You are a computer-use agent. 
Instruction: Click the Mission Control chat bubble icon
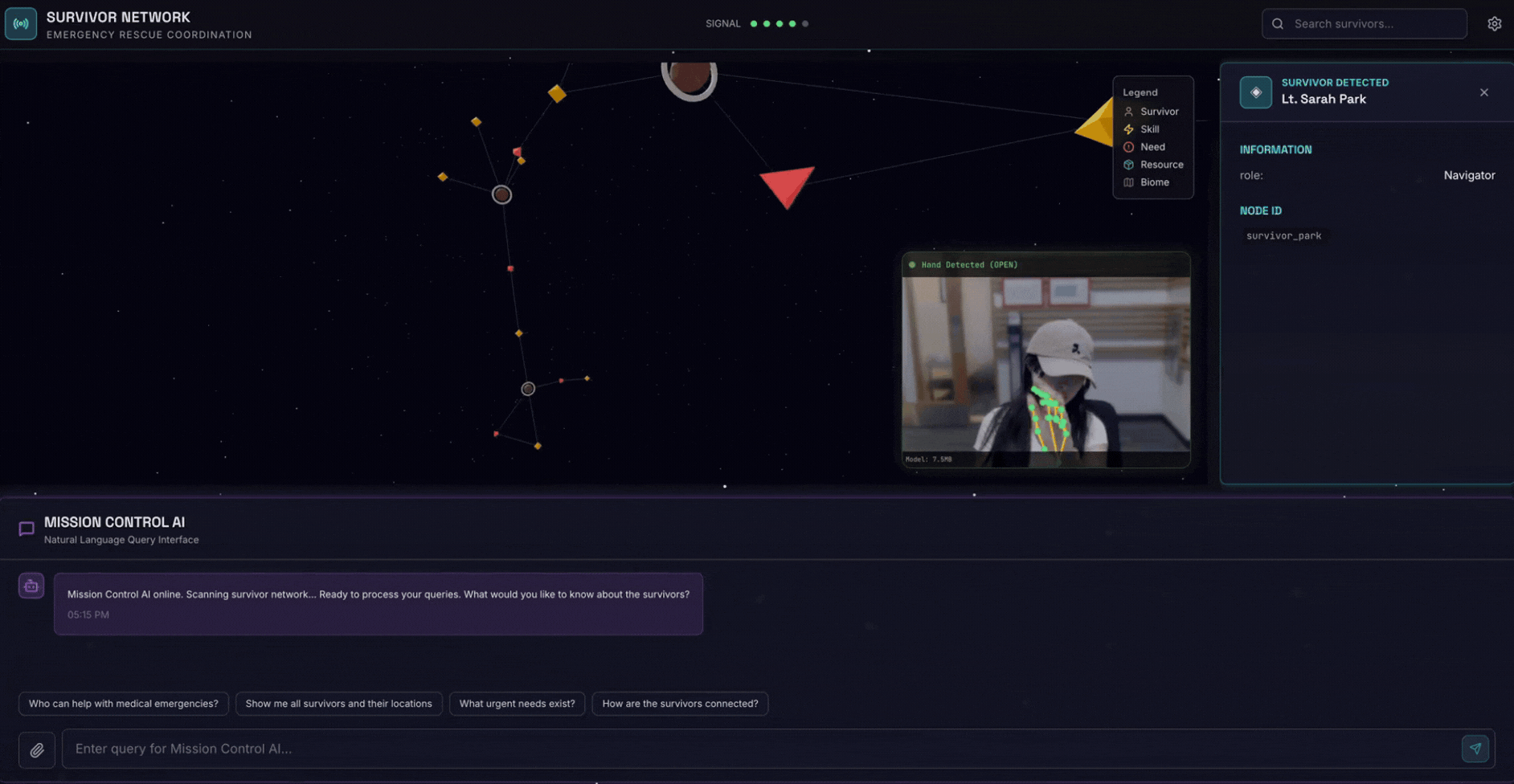27,529
